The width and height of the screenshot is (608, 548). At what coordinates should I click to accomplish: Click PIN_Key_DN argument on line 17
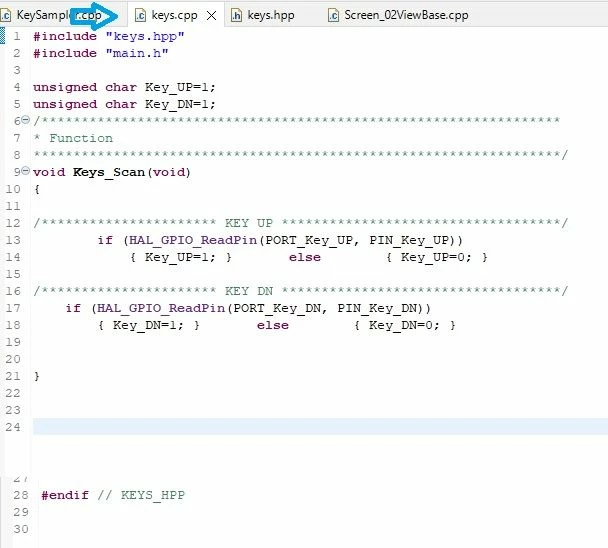point(377,308)
